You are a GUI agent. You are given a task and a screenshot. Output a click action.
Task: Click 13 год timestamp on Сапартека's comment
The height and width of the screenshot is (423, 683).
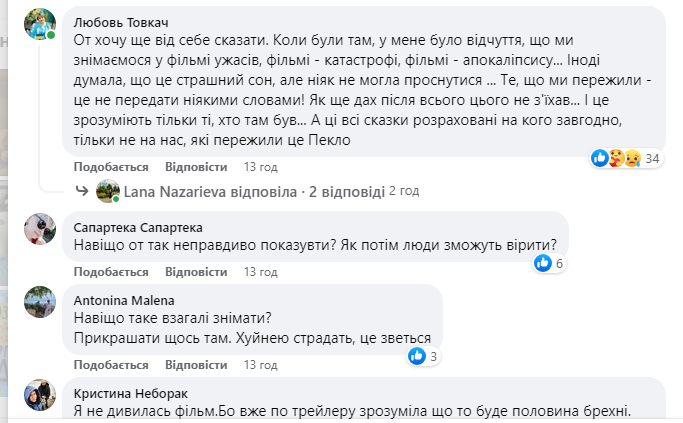point(260,272)
